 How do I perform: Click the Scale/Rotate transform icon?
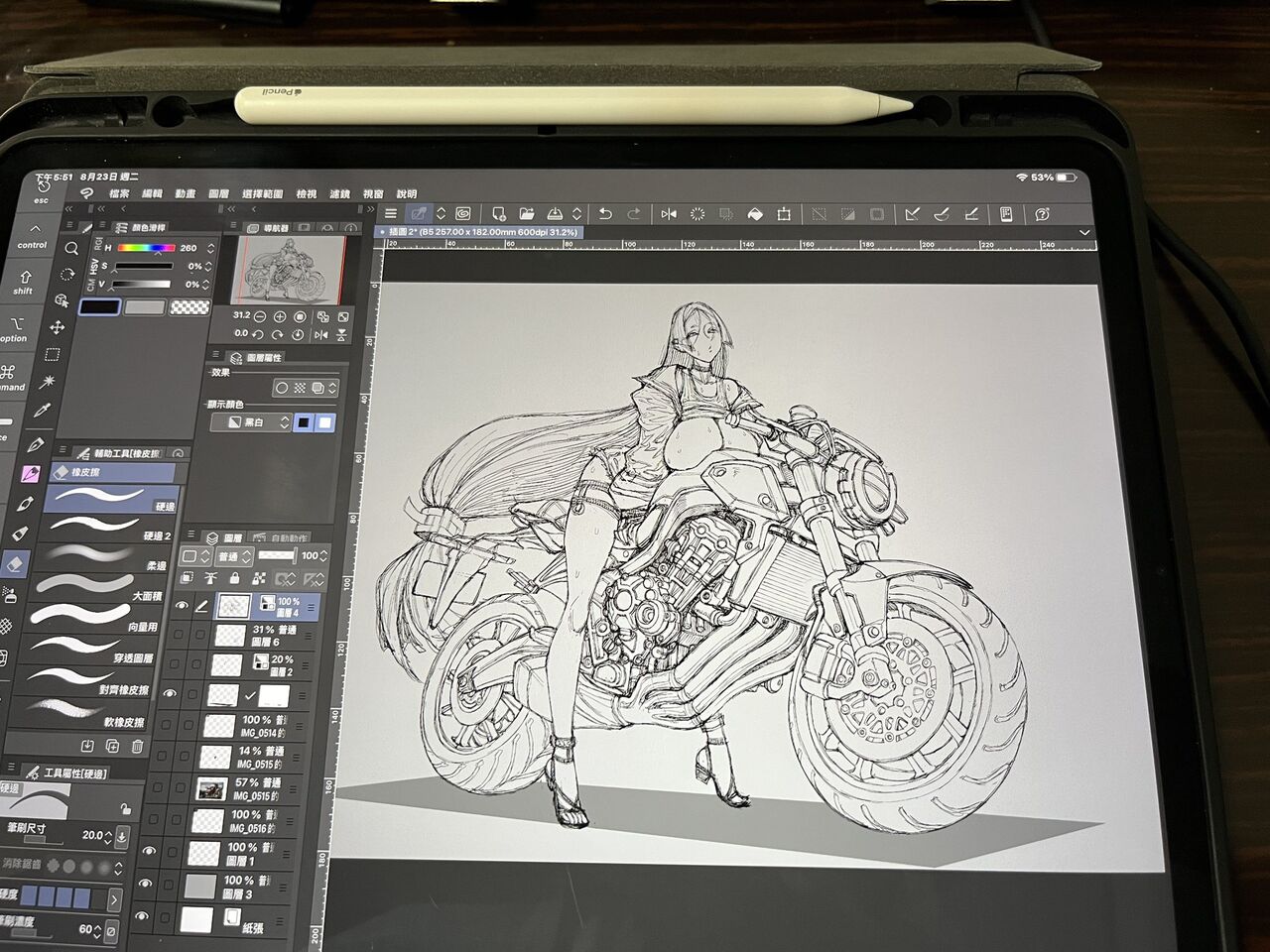(x=784, y=213)
